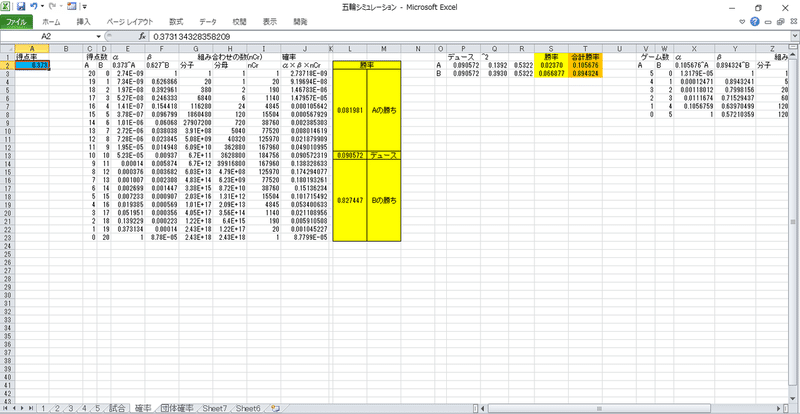The image size is (800, 414).
Task: Go to last sheet using tab navigation arrow
Action: pyautogui.click(x=31, y=408)
